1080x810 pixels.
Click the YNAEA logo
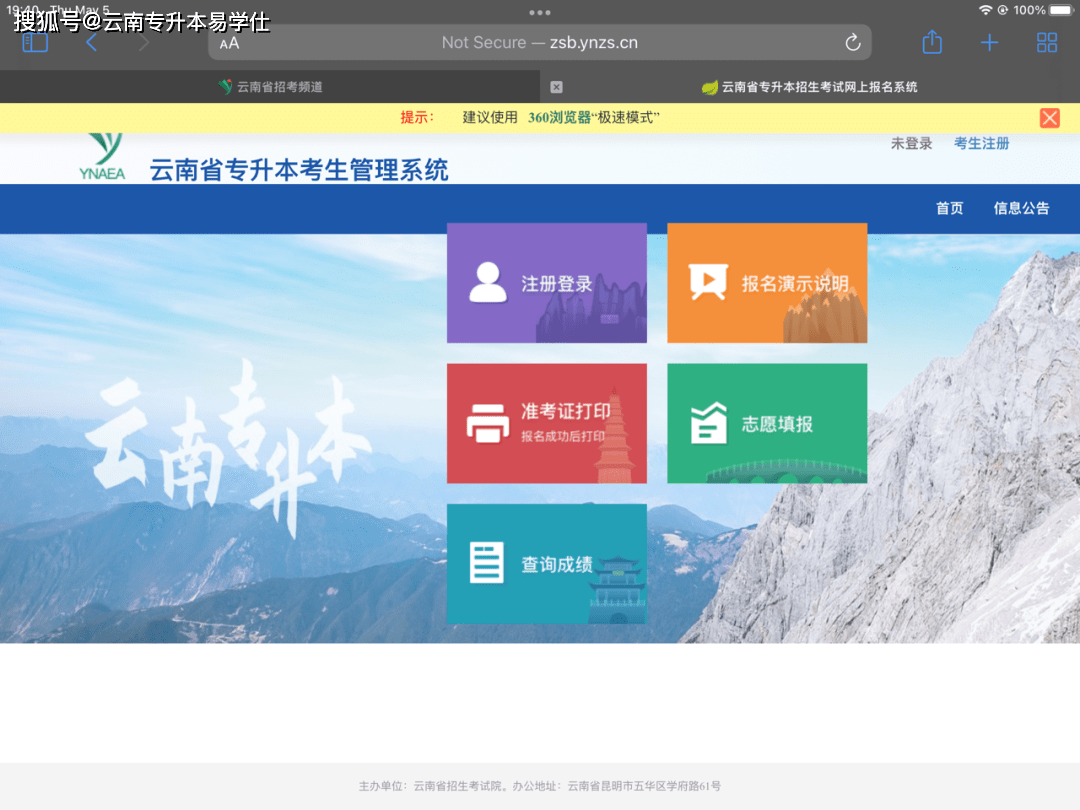click(x=102, y=157)
